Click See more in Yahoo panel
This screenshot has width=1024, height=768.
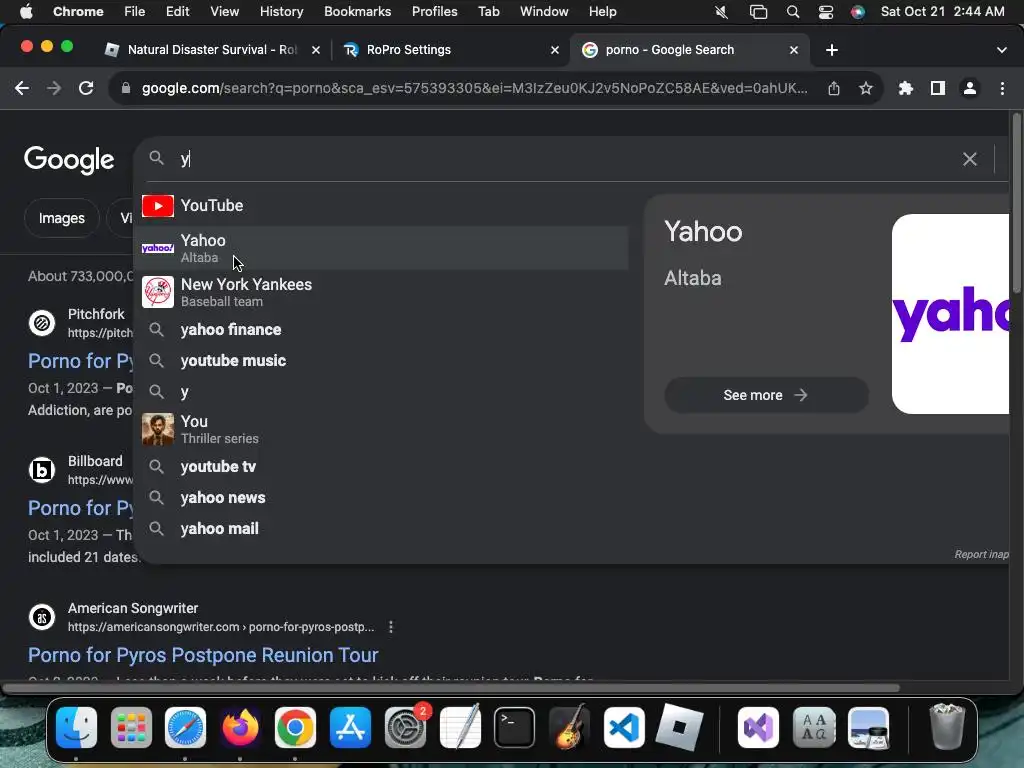[x=765, y=395]
